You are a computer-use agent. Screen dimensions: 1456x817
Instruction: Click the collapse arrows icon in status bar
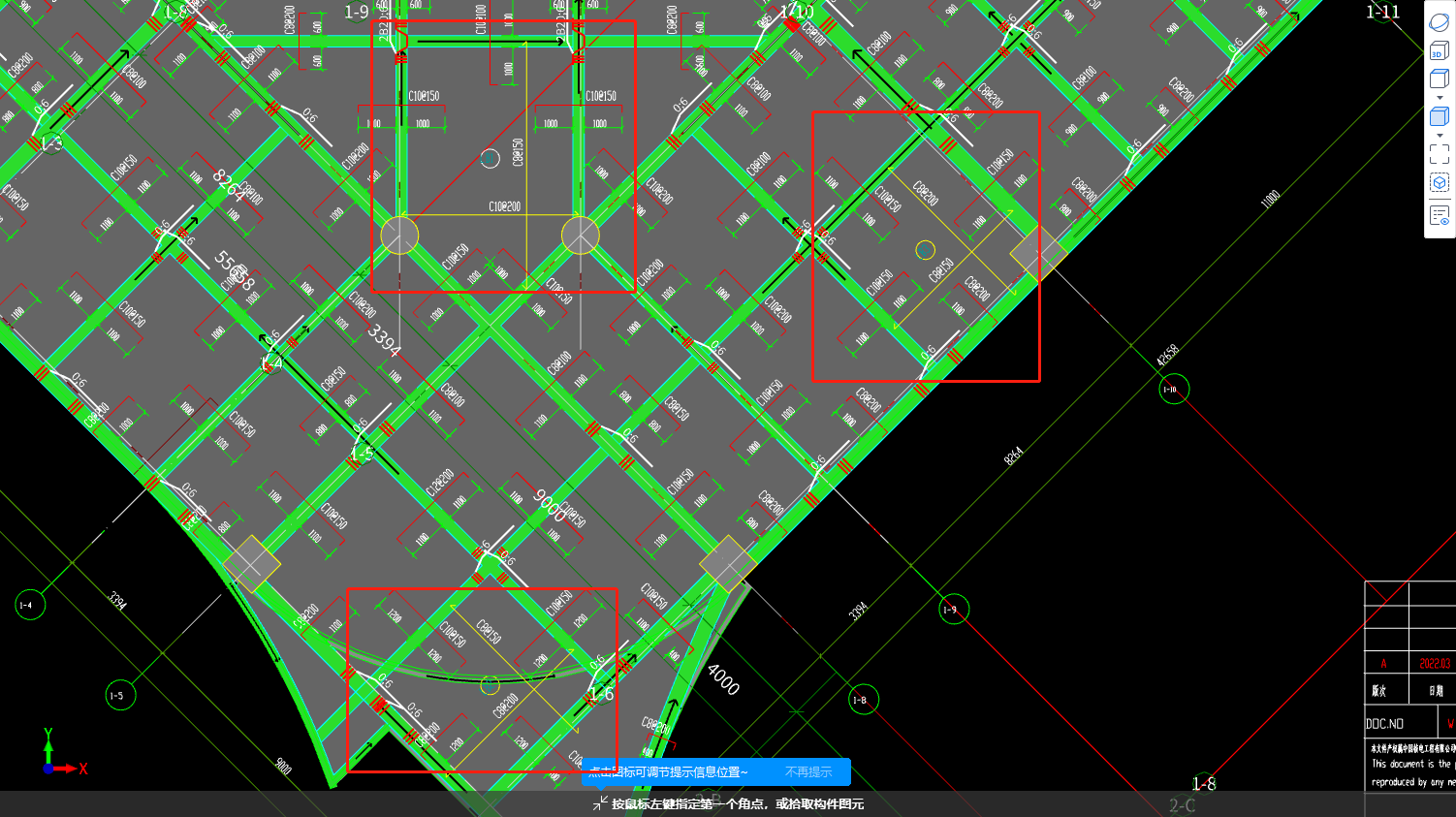(600, 803)
